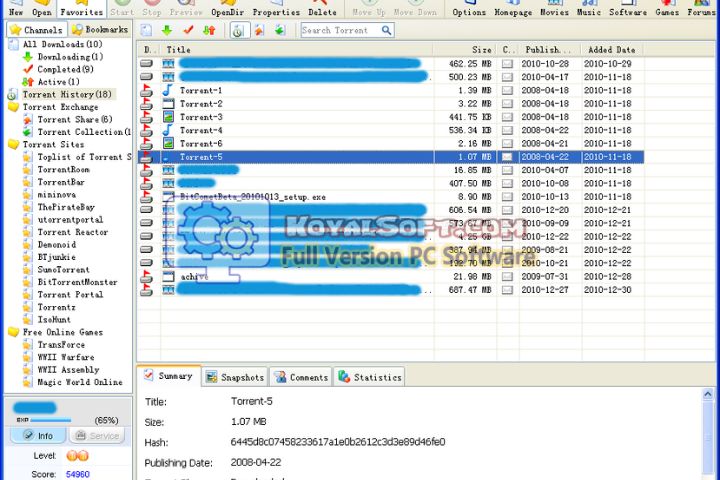Click the Info button in user panel
This screenshot has height=480, width=720.
(x=38, y=435)
